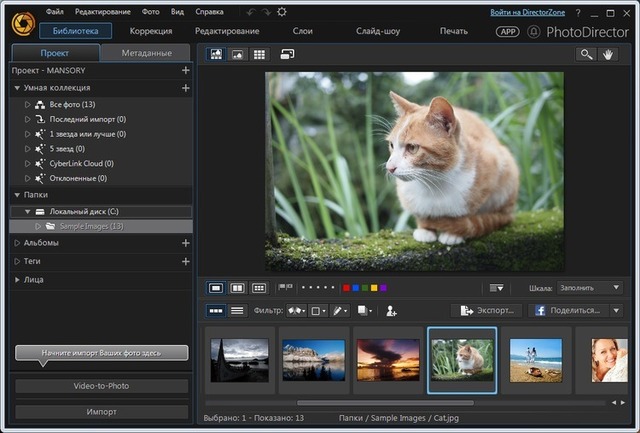Apply the red color label swatch
Screen dimensions: 640x433
344,288
